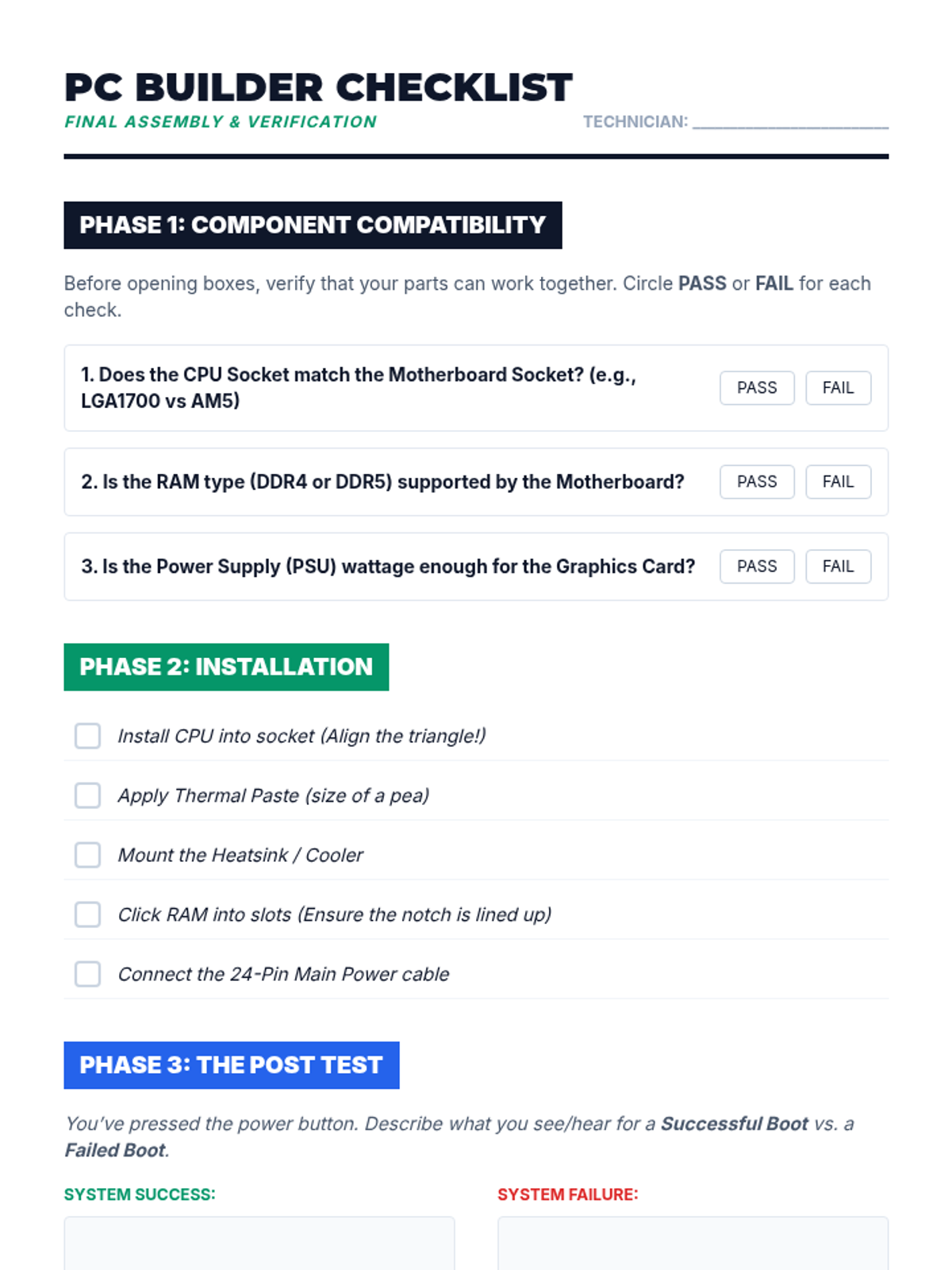Tick the Connect 24-Pin Main Power cable checkbox
Image resolution: width=952 pixels, height=1270 pixels.
[x=87, y=974]
